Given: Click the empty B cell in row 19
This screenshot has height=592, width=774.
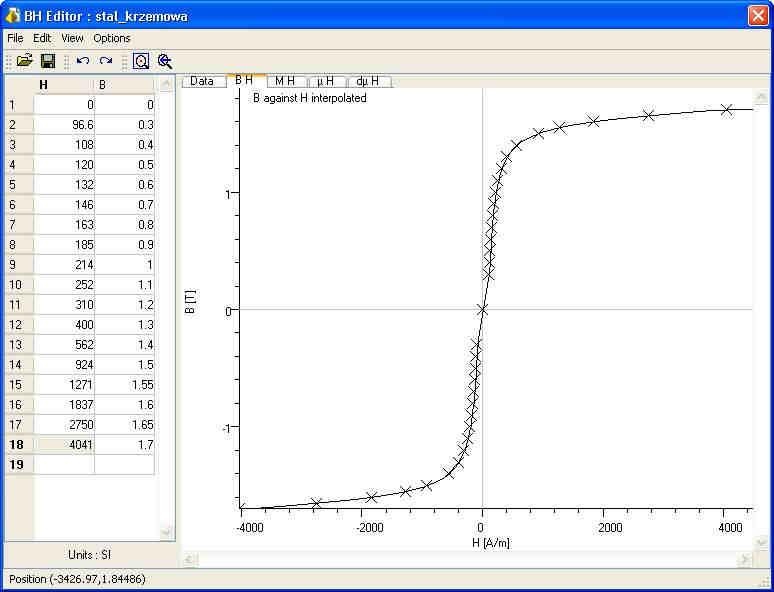Looking at the screenshot, I should click(124, 465).
